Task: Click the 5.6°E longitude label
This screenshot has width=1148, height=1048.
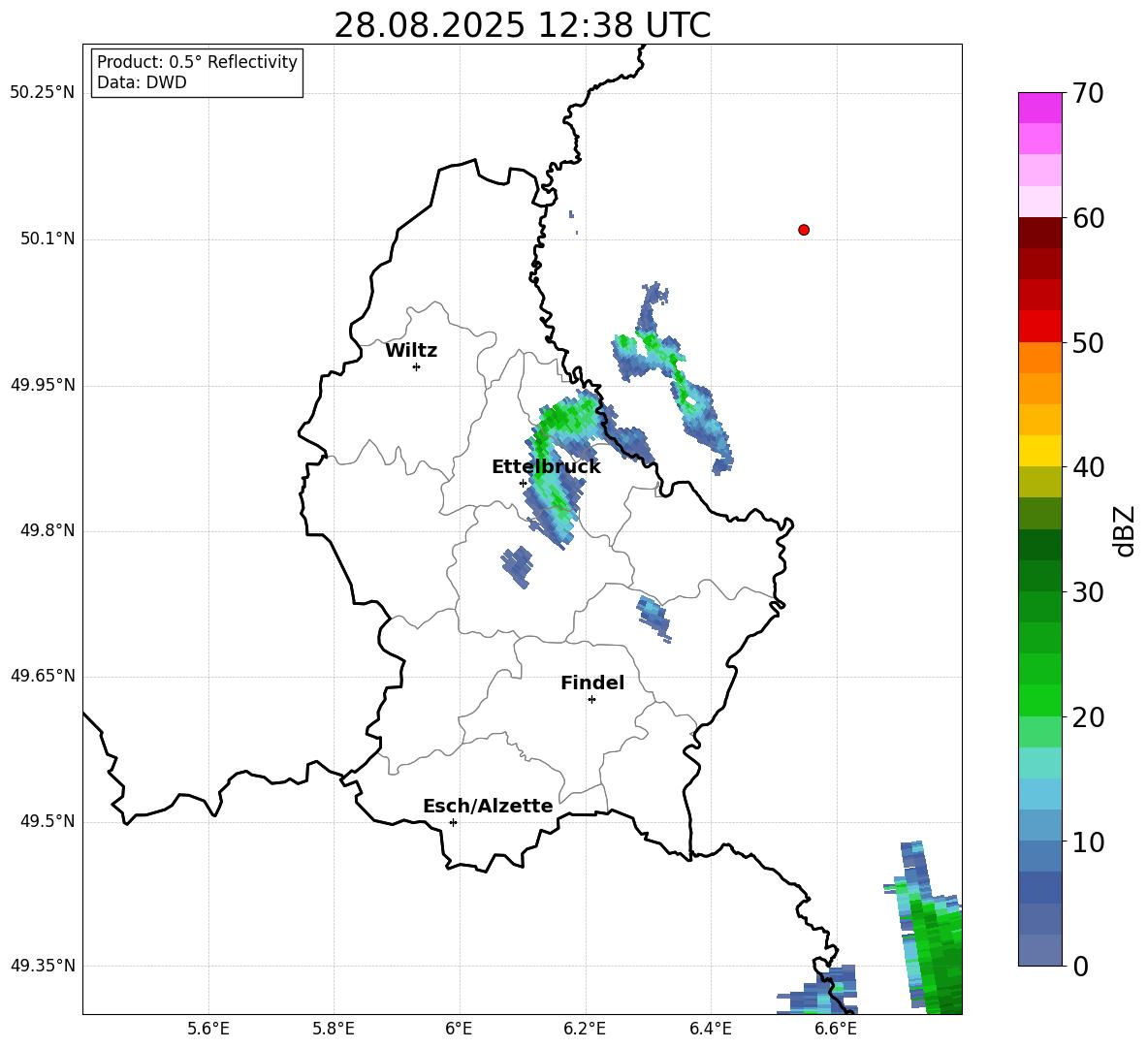Action: [208, 1029]
